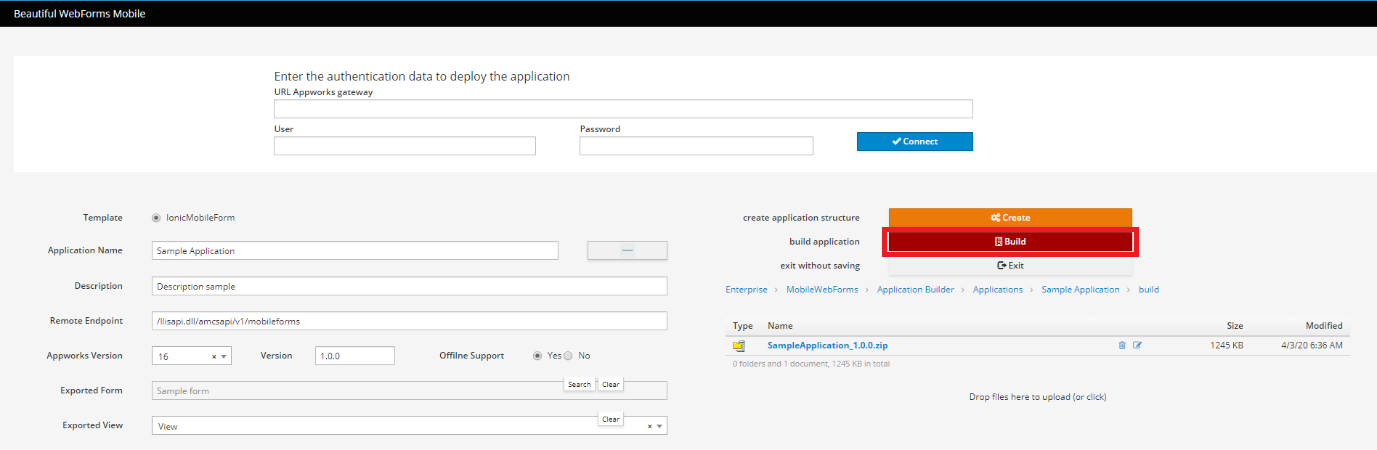Open the Appworks Version dropdown
This screenshot has width=1377, height=450.
225,356
